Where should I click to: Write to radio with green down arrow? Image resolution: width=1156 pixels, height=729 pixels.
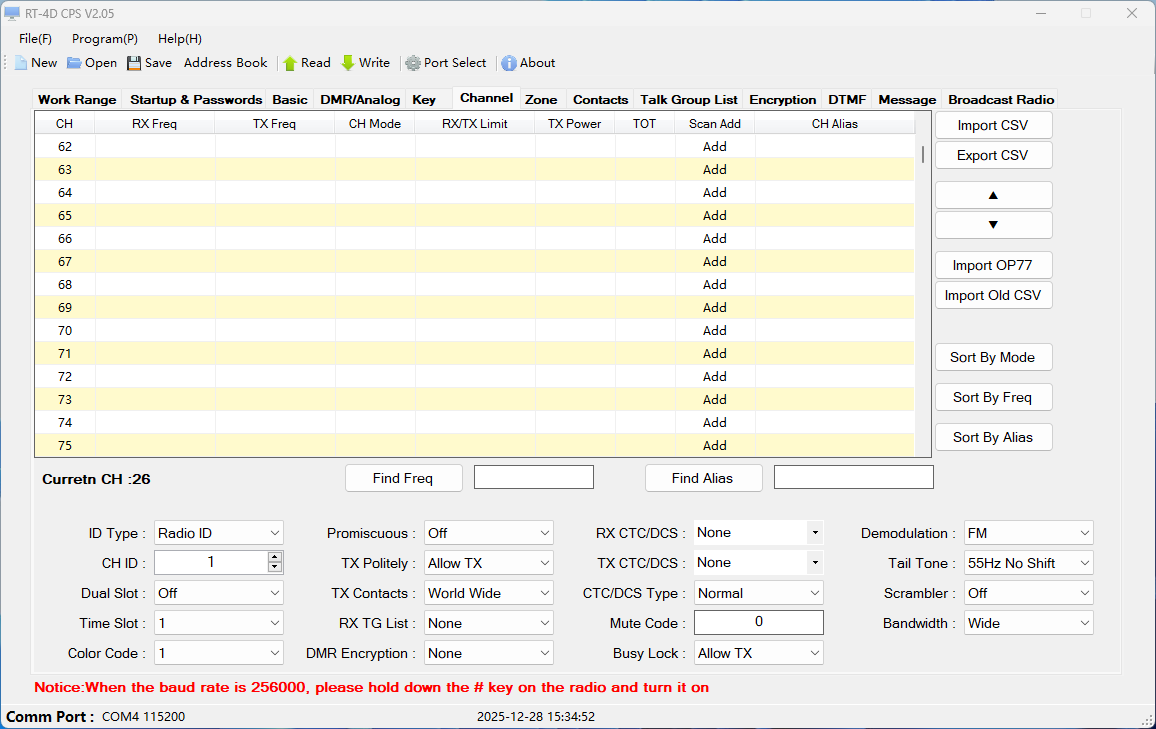click(x=348, y=63)
